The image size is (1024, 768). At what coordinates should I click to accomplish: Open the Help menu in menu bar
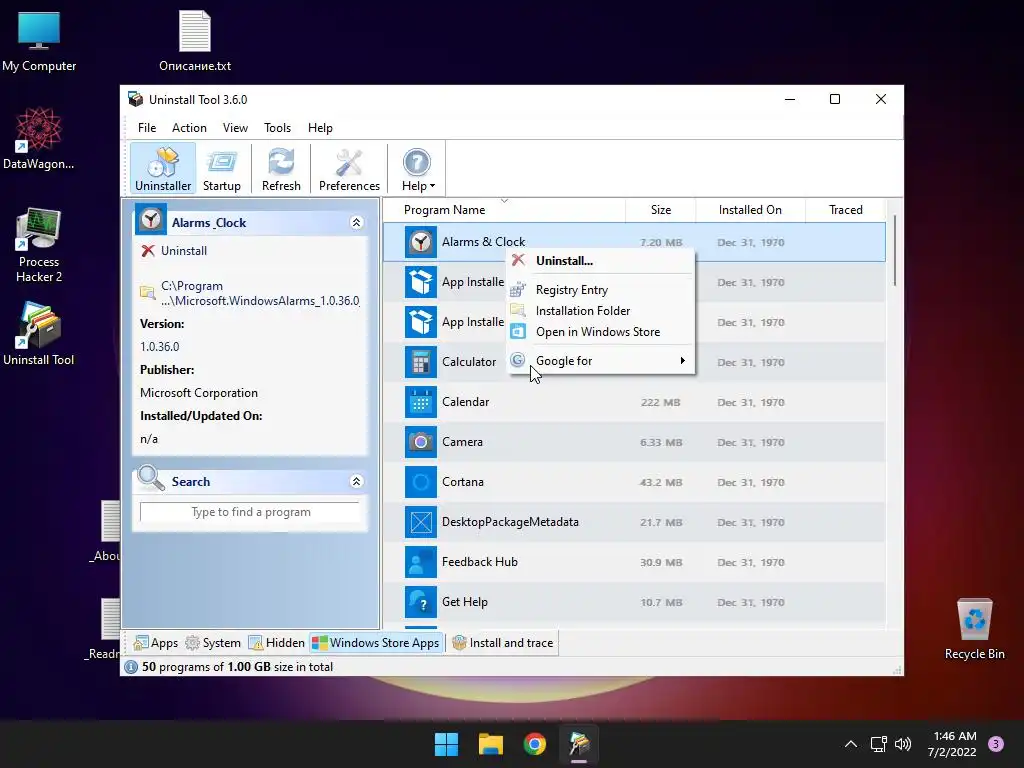point(320,128)
